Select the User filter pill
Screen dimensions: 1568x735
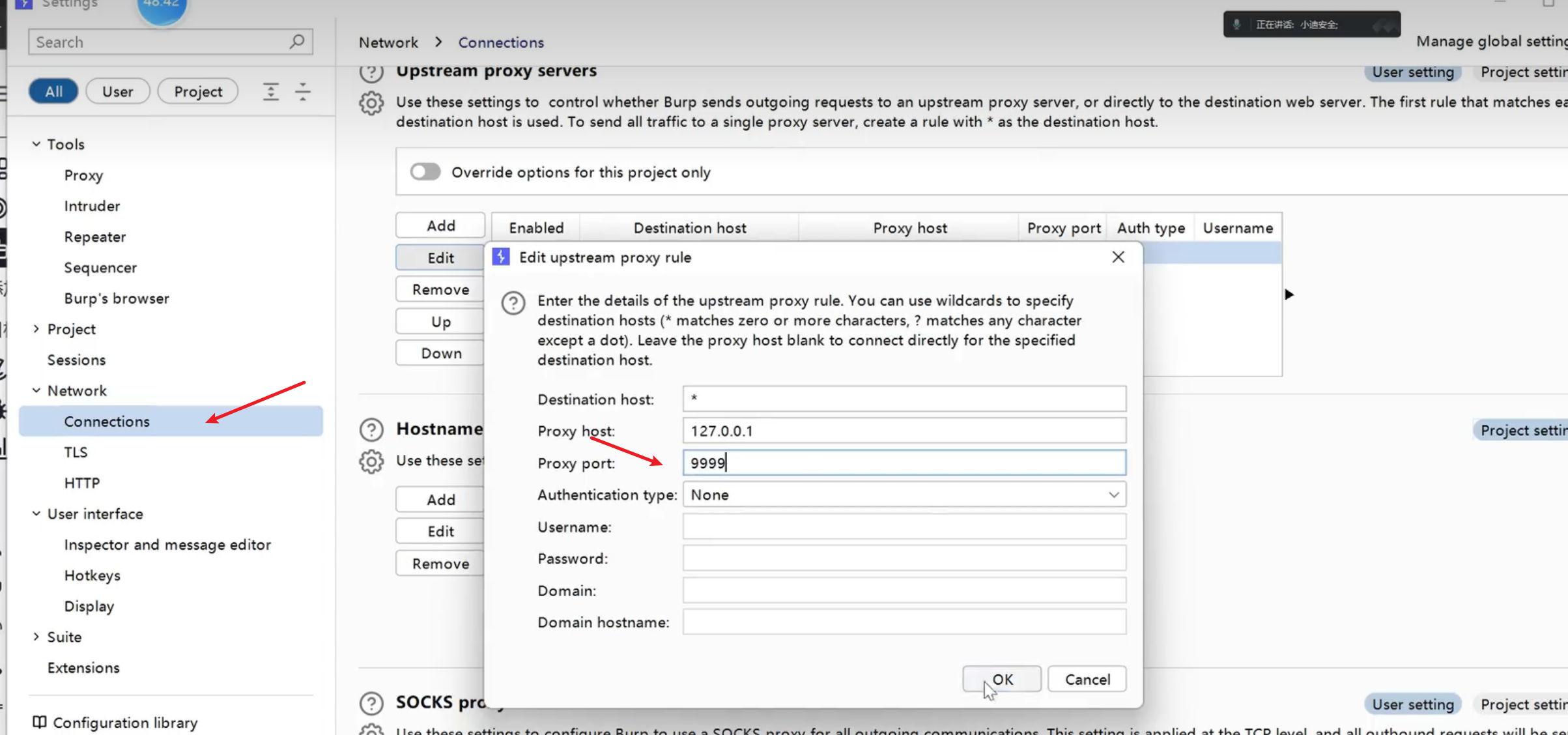(x=117, y=91)
